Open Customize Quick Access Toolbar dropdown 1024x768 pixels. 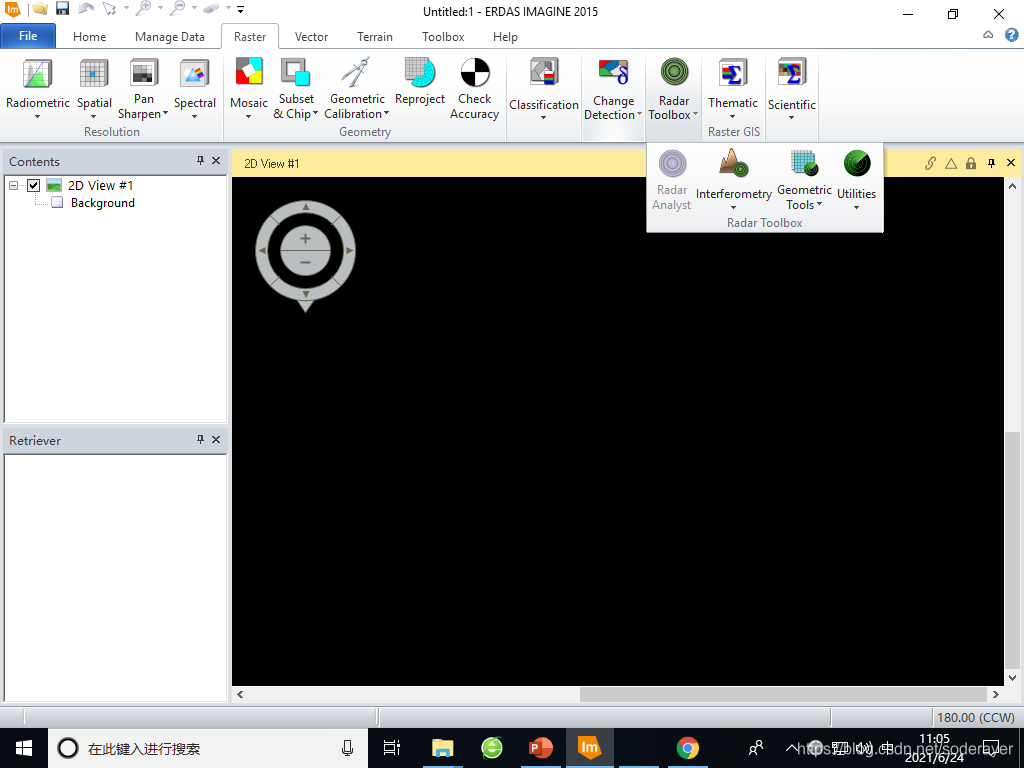pyautogui.click(x=240, y=9)
